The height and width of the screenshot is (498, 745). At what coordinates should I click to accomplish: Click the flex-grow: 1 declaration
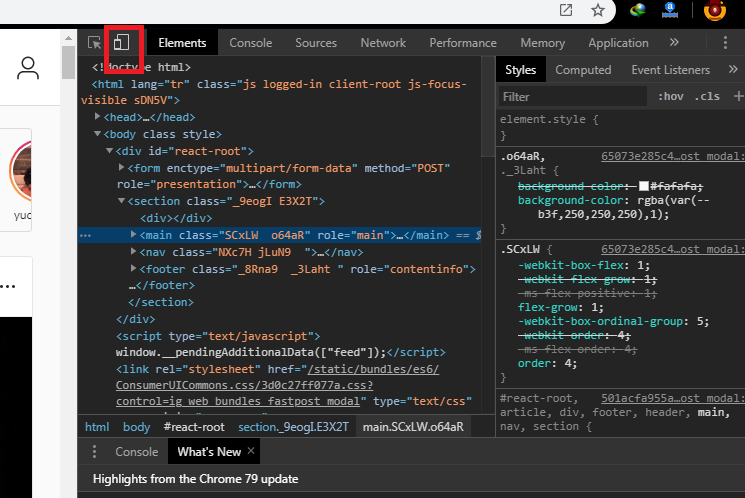click(x=561, y=307)
